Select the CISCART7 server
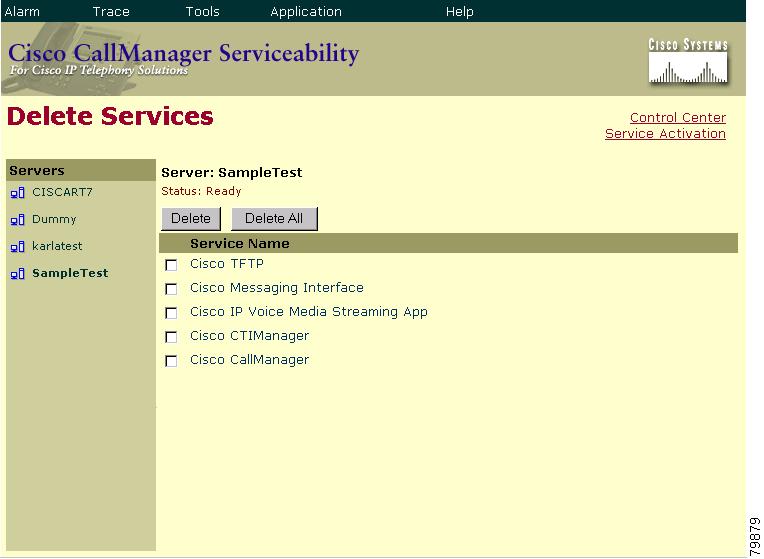The height and width of the screenshot is (559, 764). coord(62,192)
